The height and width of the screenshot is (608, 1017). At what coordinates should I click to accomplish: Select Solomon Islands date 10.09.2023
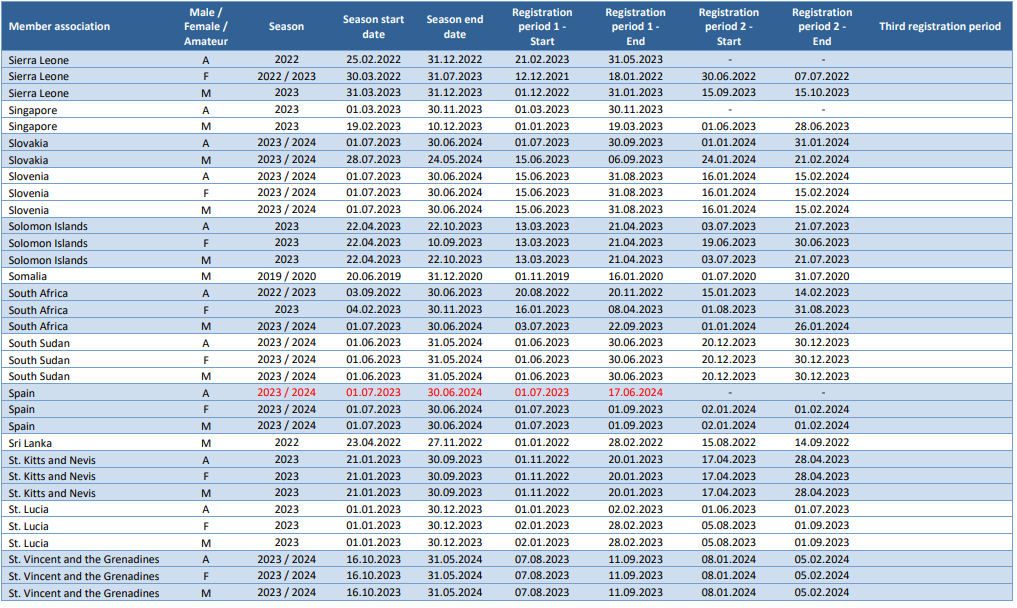click(455, 243)
